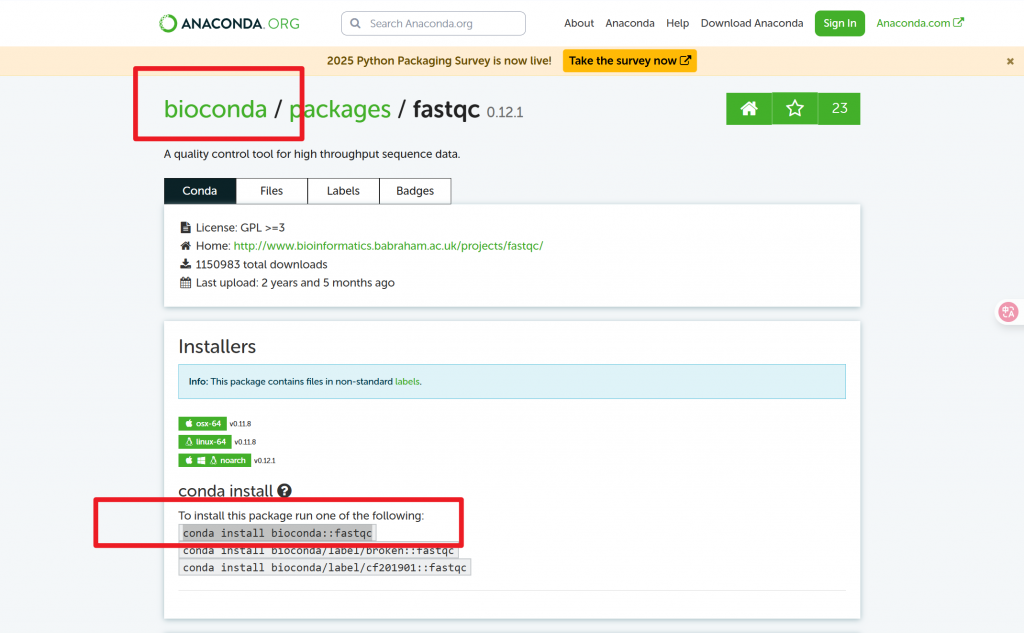Go to Download Anaconda
Viewport: 1024px width, 633px height.
752,24
